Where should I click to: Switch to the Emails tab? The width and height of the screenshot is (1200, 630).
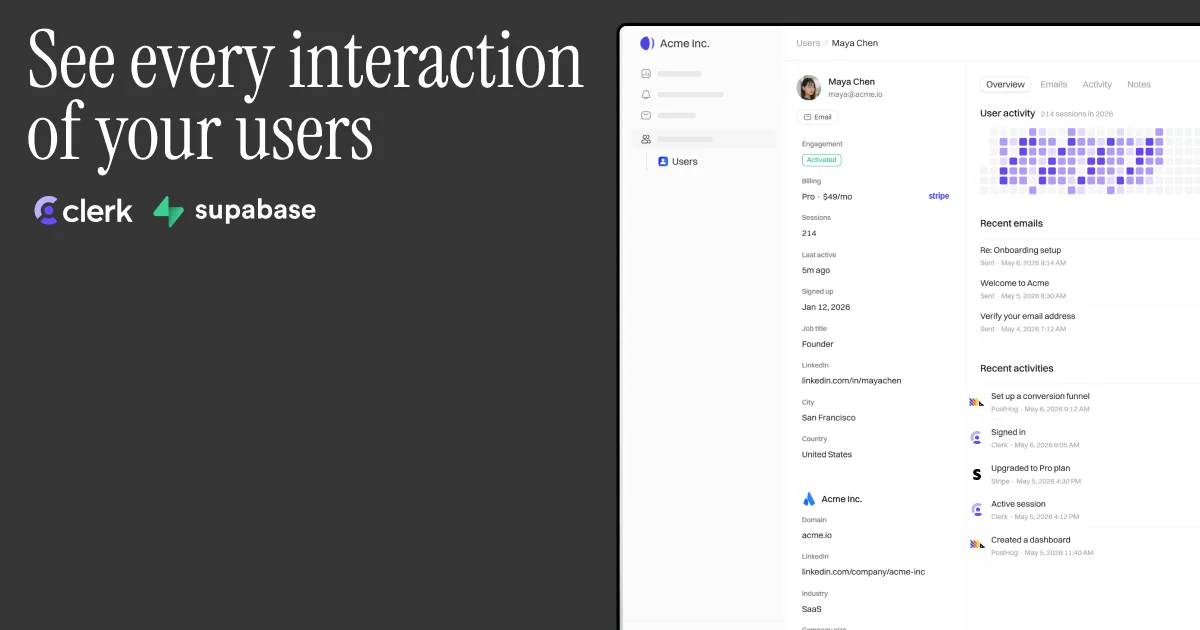click(x=1054, y=85)
